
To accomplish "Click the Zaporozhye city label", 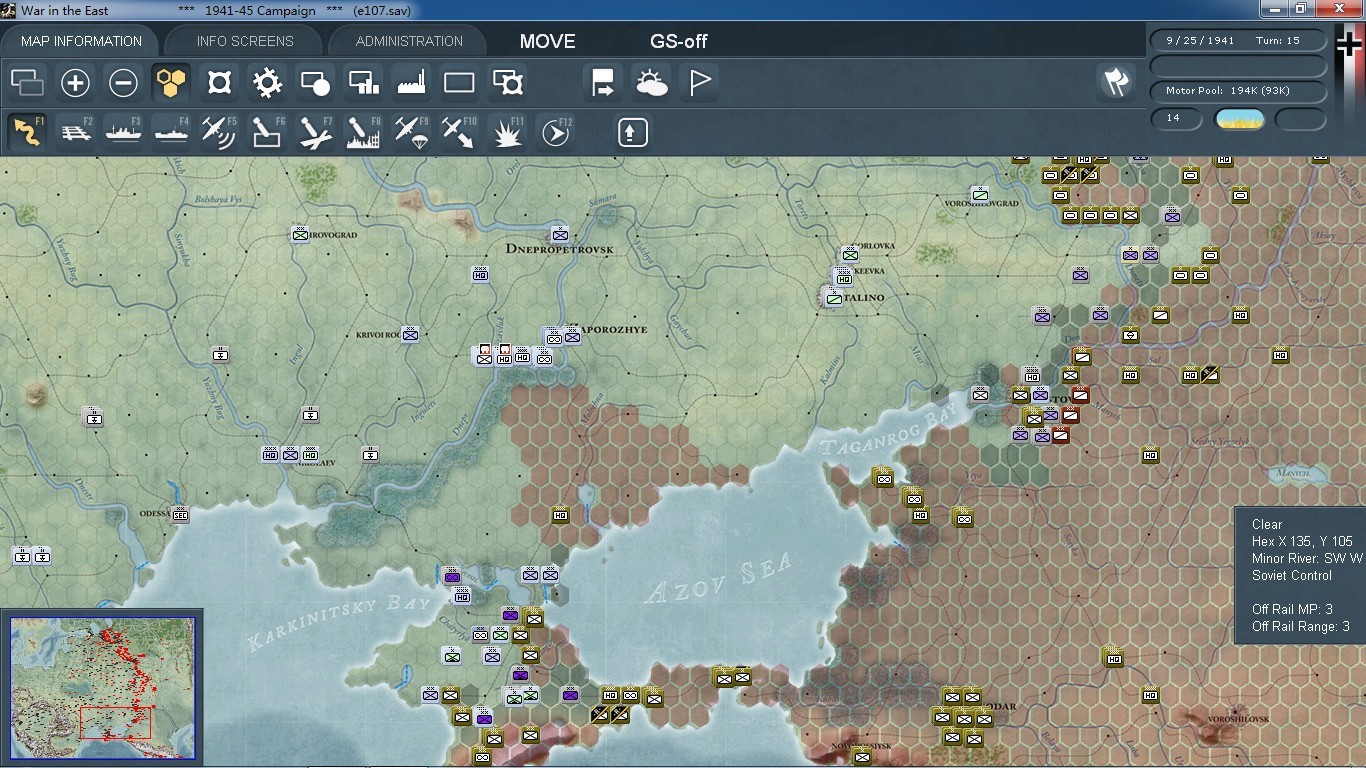I will point(610,329).
